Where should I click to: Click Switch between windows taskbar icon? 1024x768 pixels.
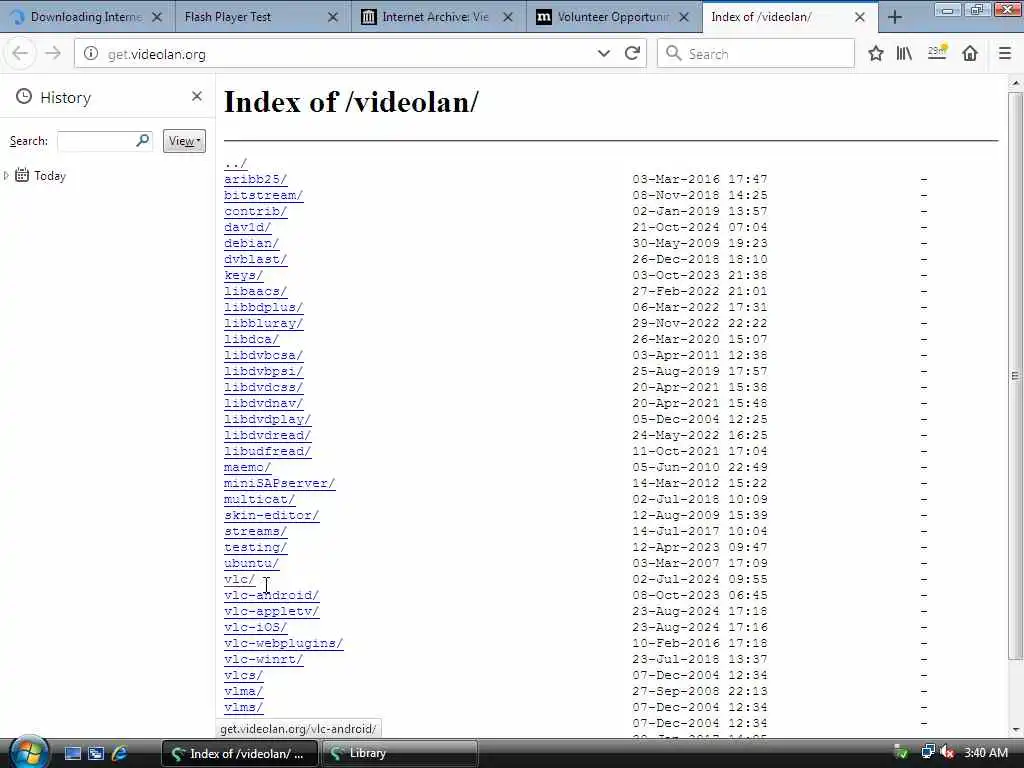[x=96, y=754]
